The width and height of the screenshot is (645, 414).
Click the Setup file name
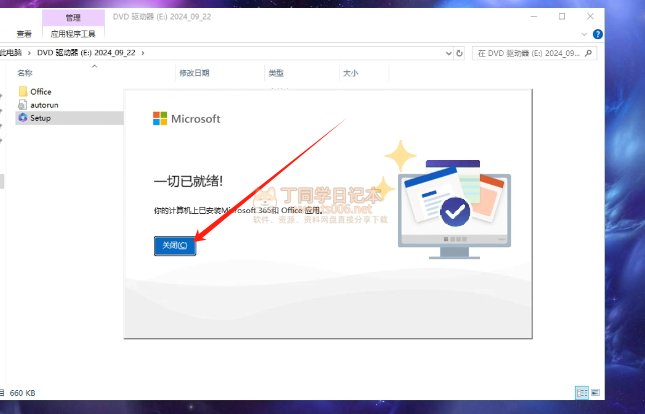(x=40, y=118)
